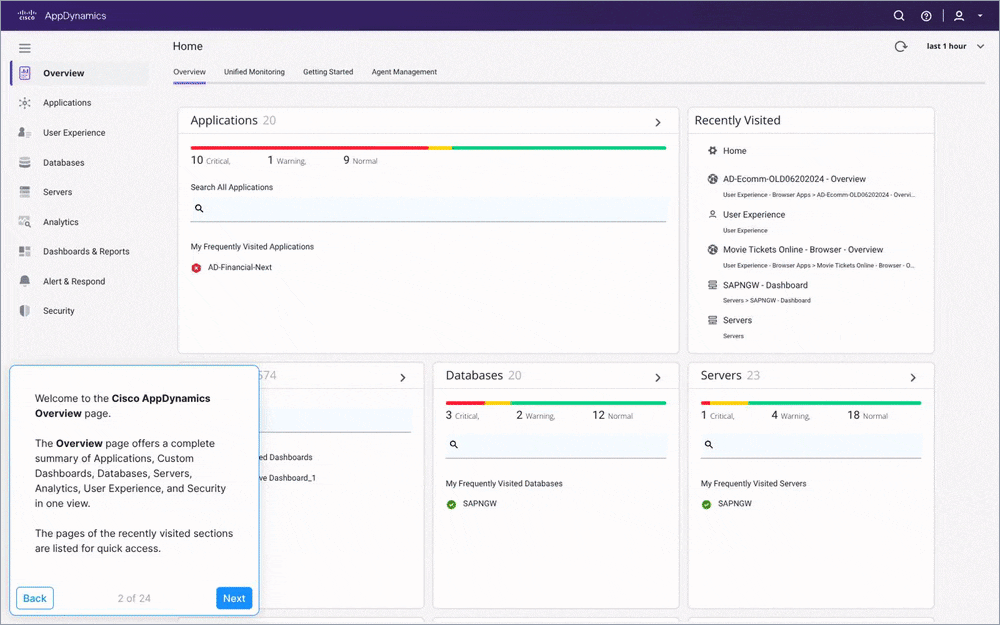Click the help question mark icon
1000x625 pixels.
(x=926, y=15)
